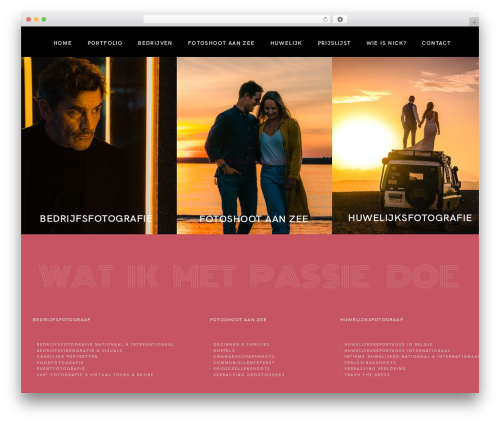
Task: Click Huwelijksreportages in België list item
Action: pyautogui.click(x=386, y=344)
